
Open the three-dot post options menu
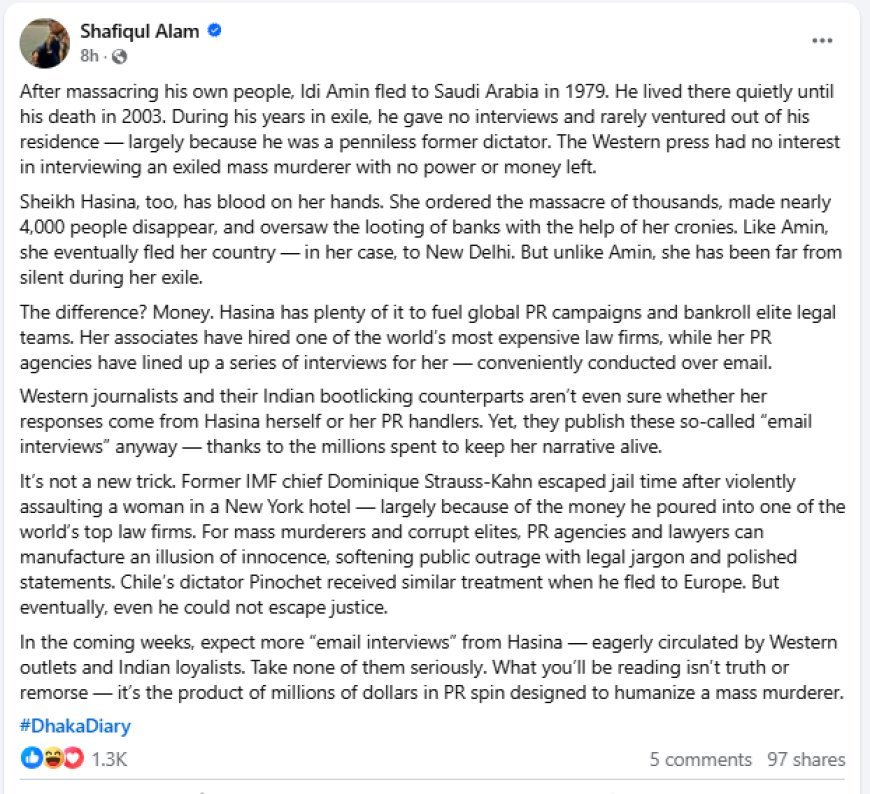pos(822,41)
